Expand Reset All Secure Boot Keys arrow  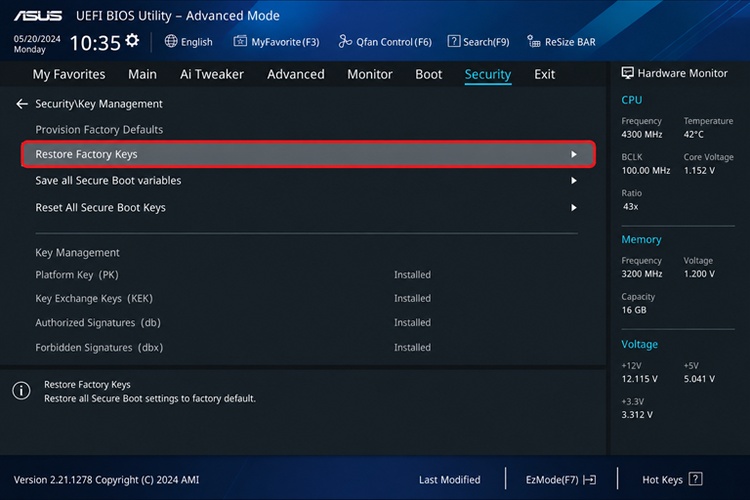574,208
